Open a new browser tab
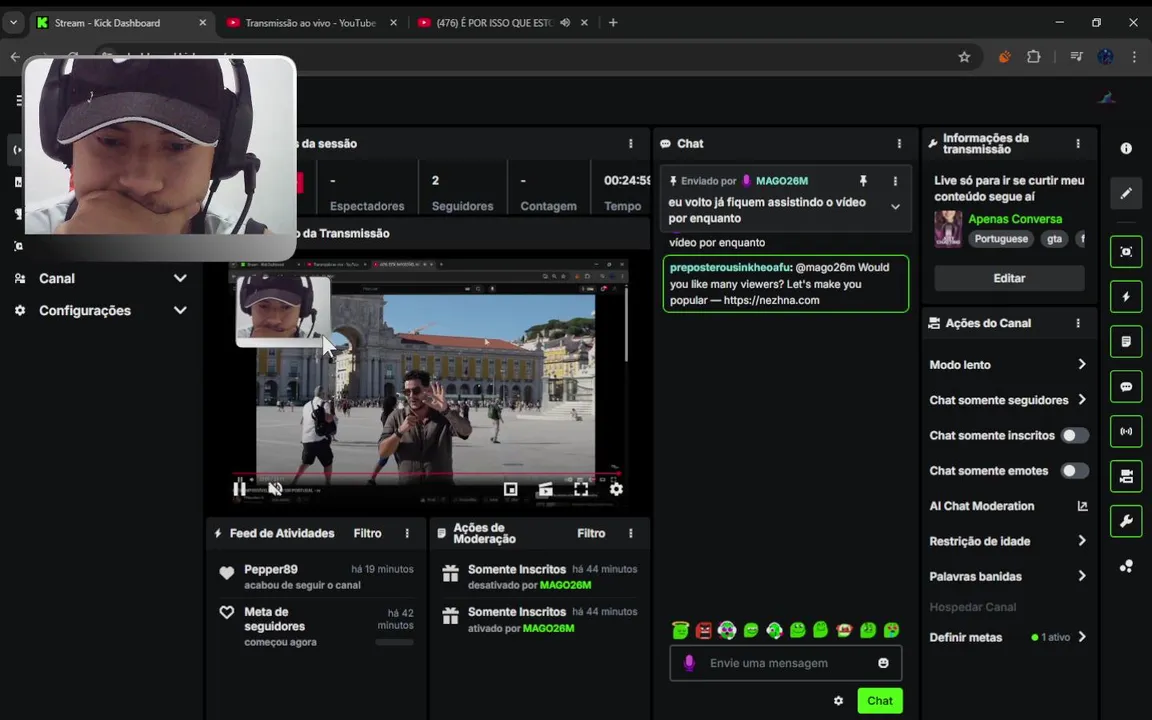The height and width of the screenshot is (720, 1152). pos(613,23)
